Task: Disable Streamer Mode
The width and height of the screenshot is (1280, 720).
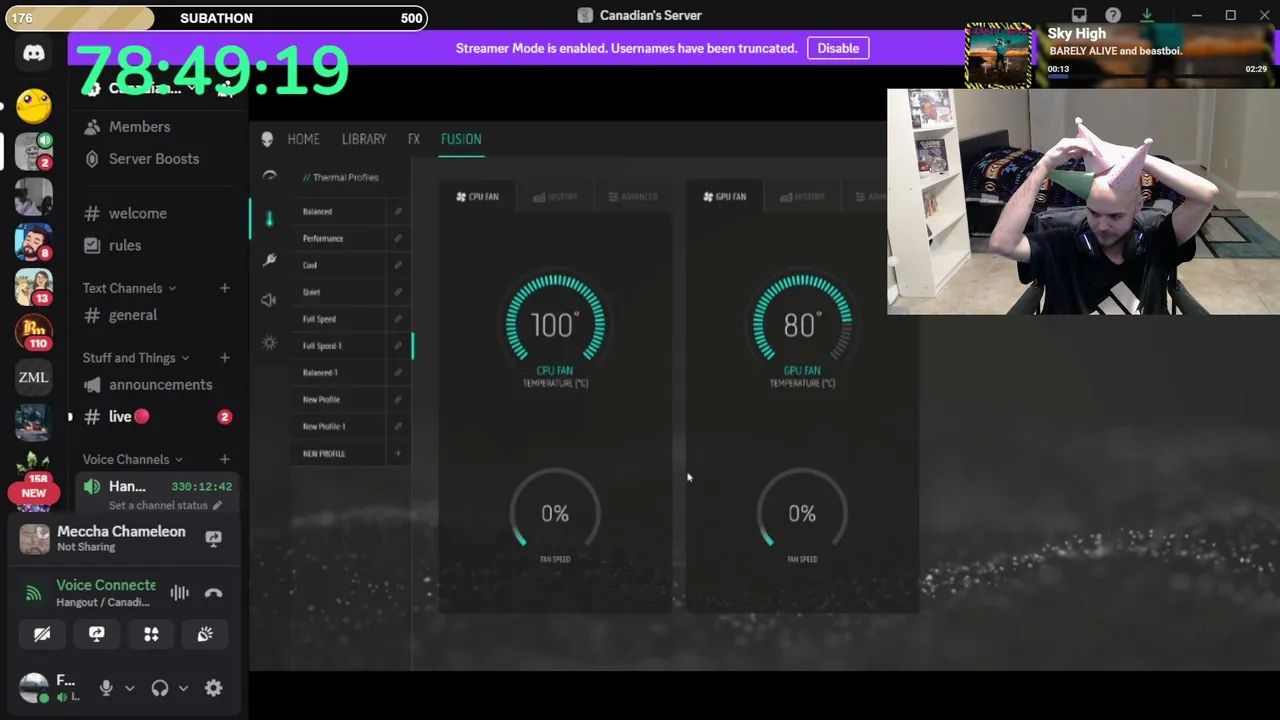Action: tap(838, 48)
